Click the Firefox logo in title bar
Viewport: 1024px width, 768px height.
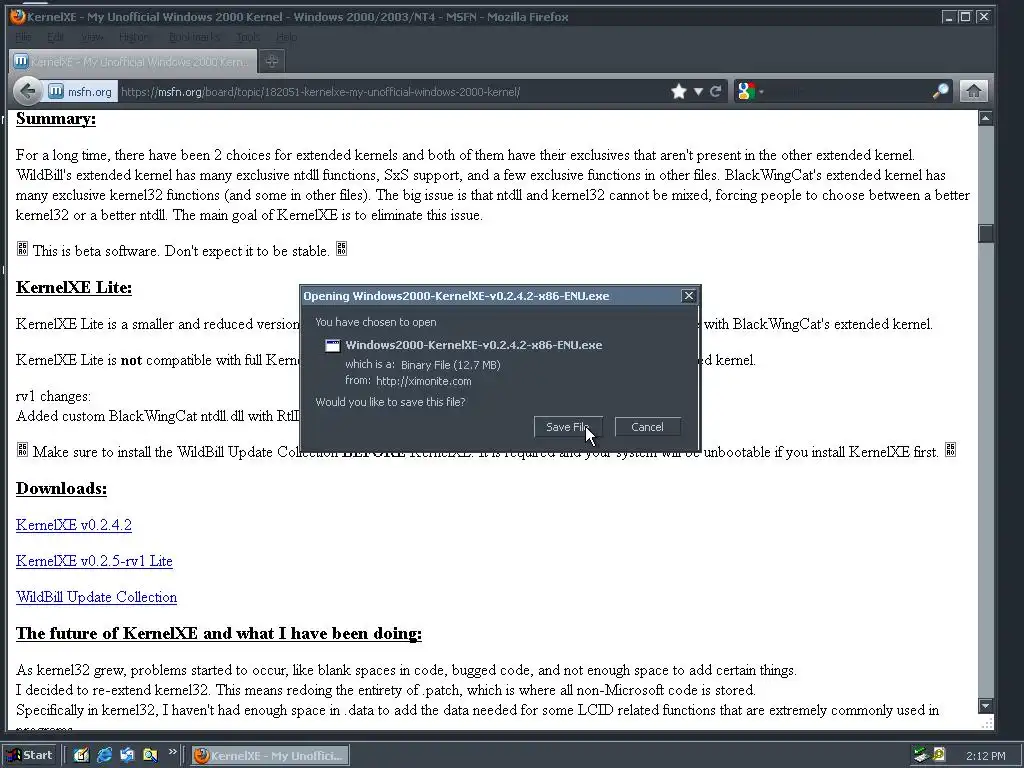(x=18, y=16)
